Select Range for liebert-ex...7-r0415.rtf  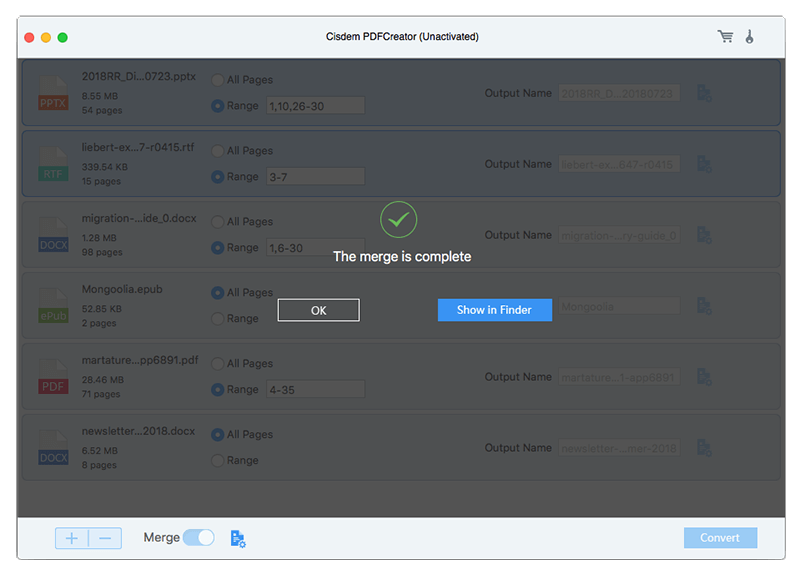click(217, 177)
